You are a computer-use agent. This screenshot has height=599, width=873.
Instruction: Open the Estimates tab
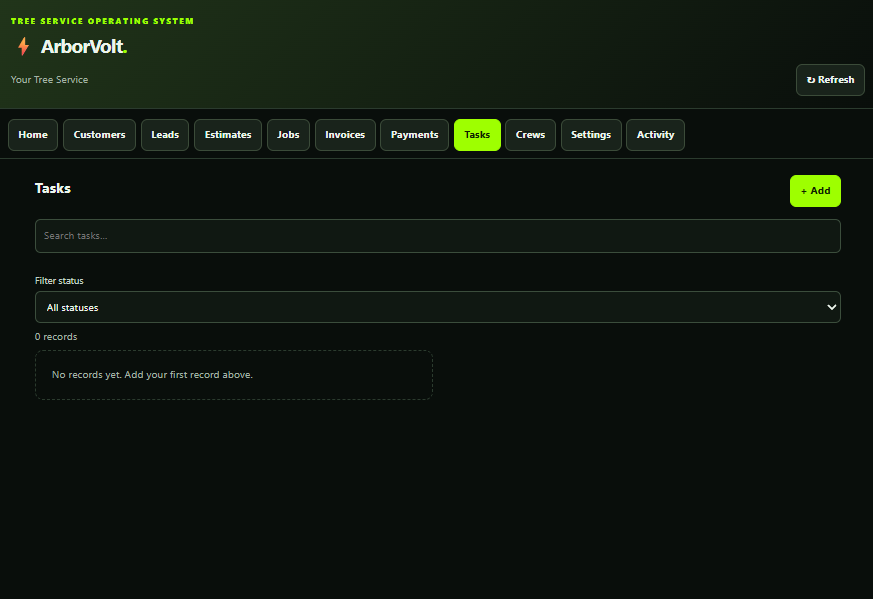(228, 135)
